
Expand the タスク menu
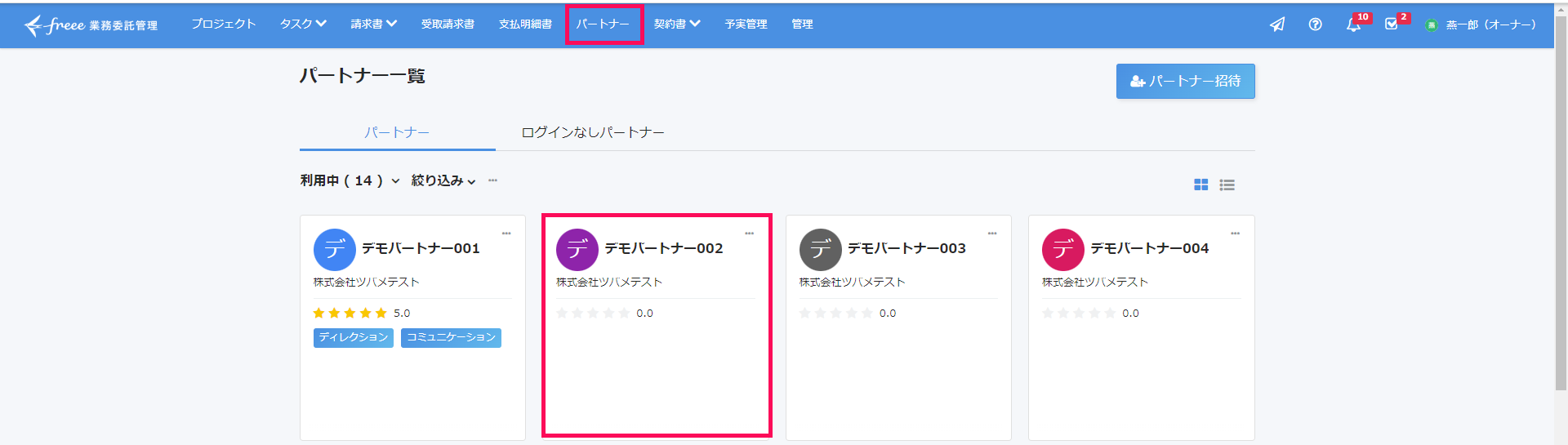(303, 24)
